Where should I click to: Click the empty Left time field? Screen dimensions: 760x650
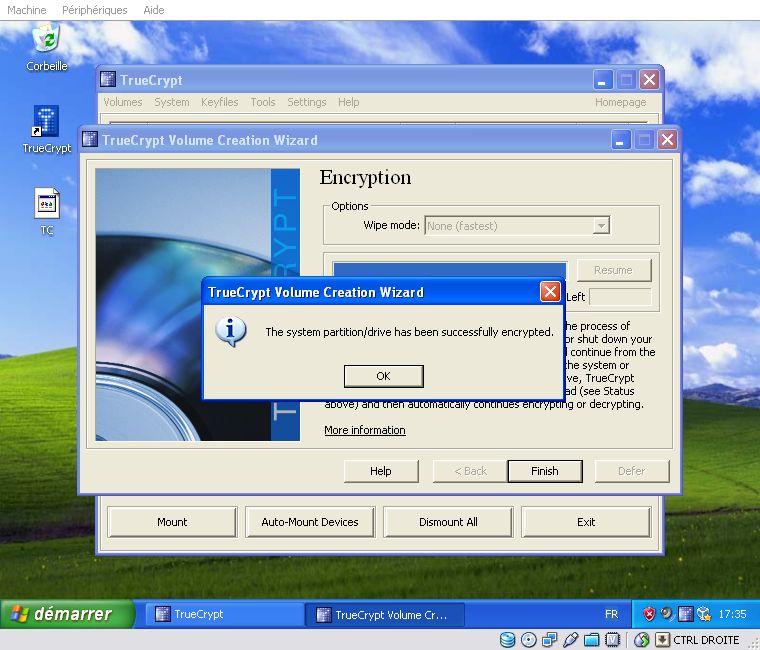[x=620, y=297]
